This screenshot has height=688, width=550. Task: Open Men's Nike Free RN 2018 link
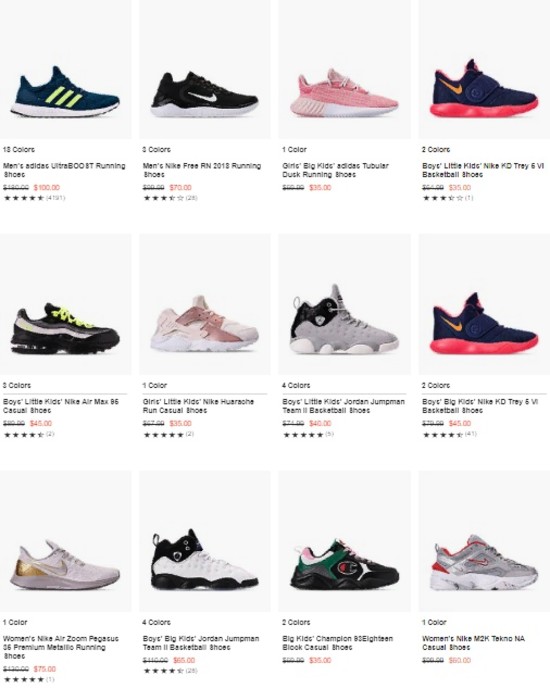pyautogui.click(x=202, y=170)
